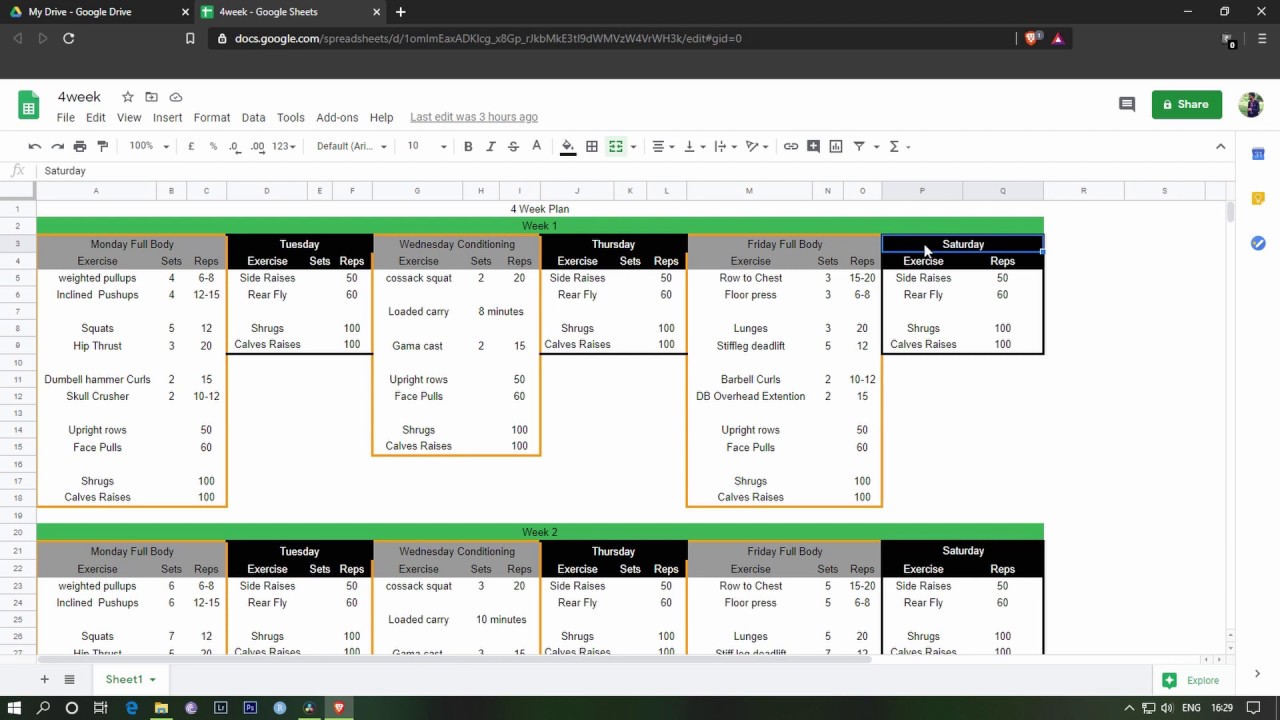The width and height of the screenshot is (1280, 720).
Task: Click the green Share button
Action: [1187, 104]
